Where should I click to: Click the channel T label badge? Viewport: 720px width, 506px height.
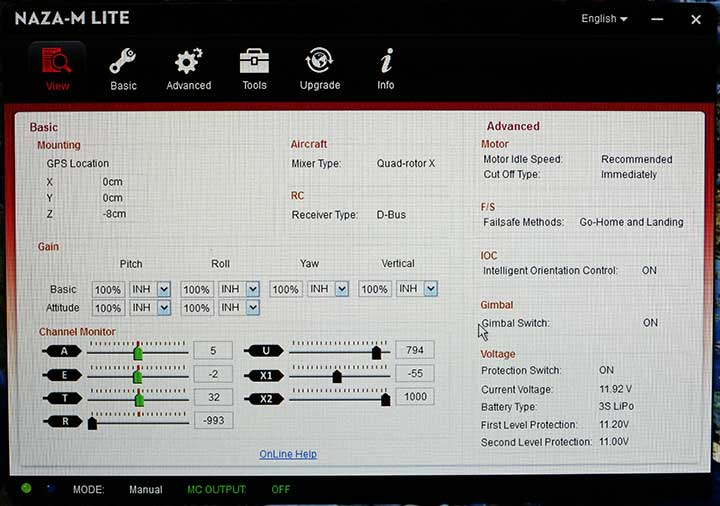(x=63, y=398)
